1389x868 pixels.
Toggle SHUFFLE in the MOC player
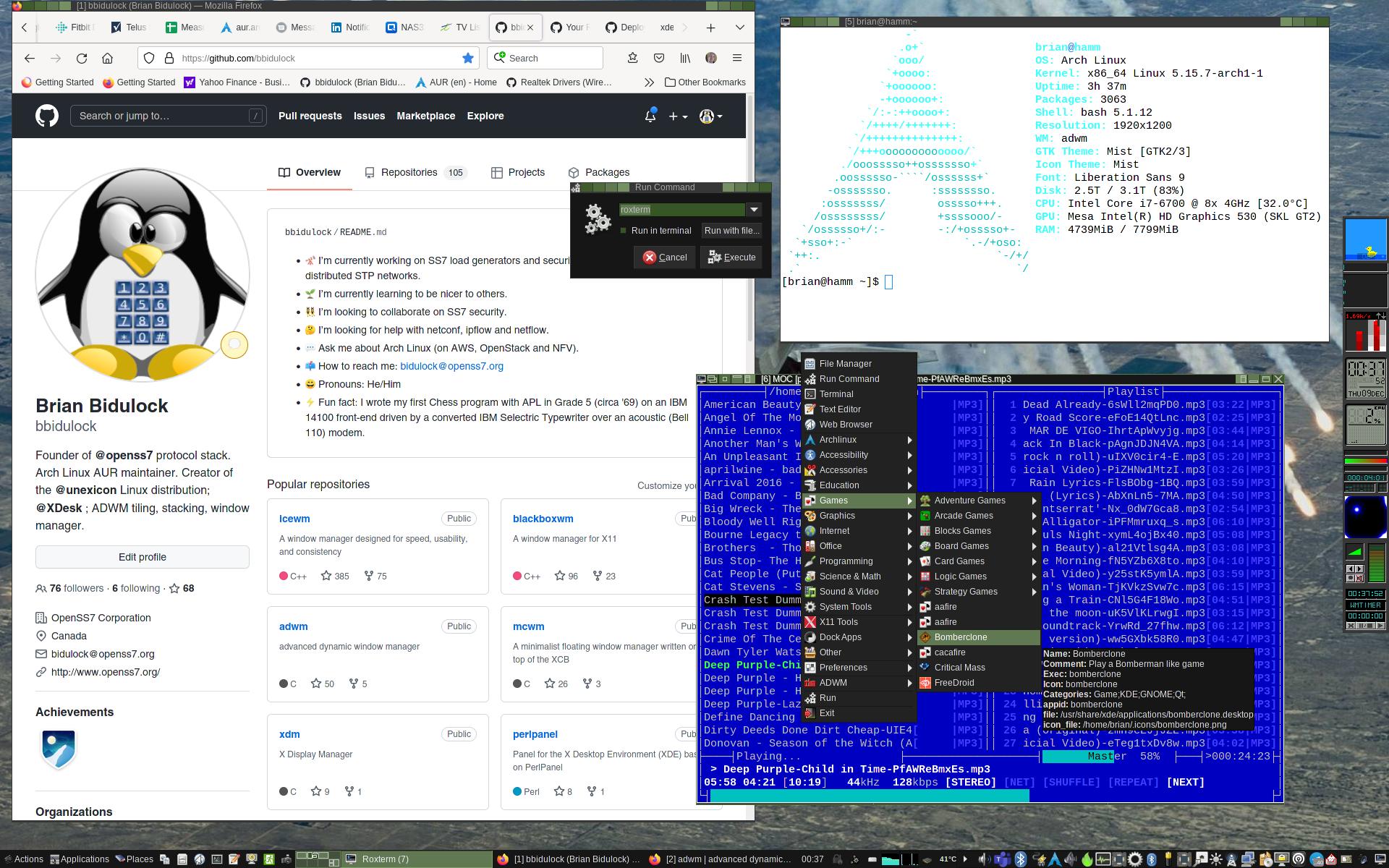[1071, 782]
